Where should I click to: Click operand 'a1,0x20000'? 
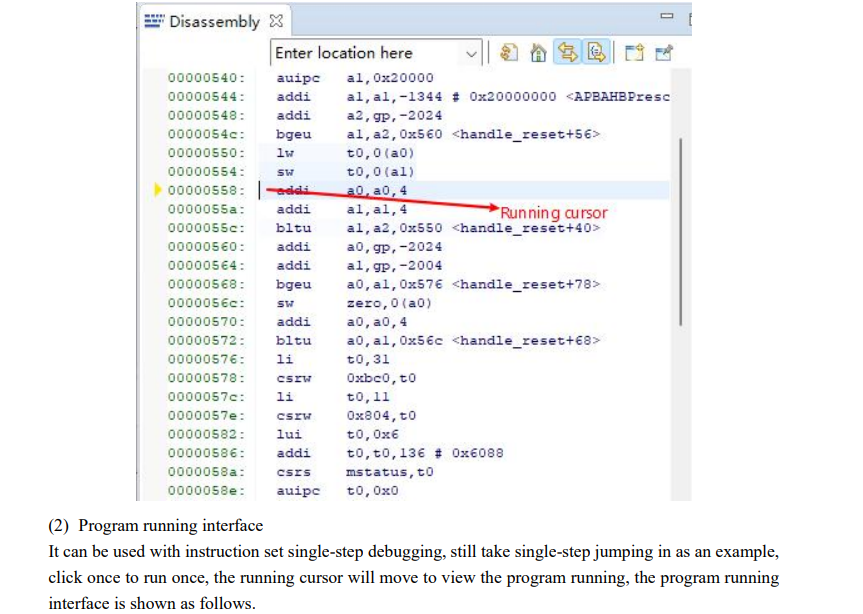coord(390,78)
